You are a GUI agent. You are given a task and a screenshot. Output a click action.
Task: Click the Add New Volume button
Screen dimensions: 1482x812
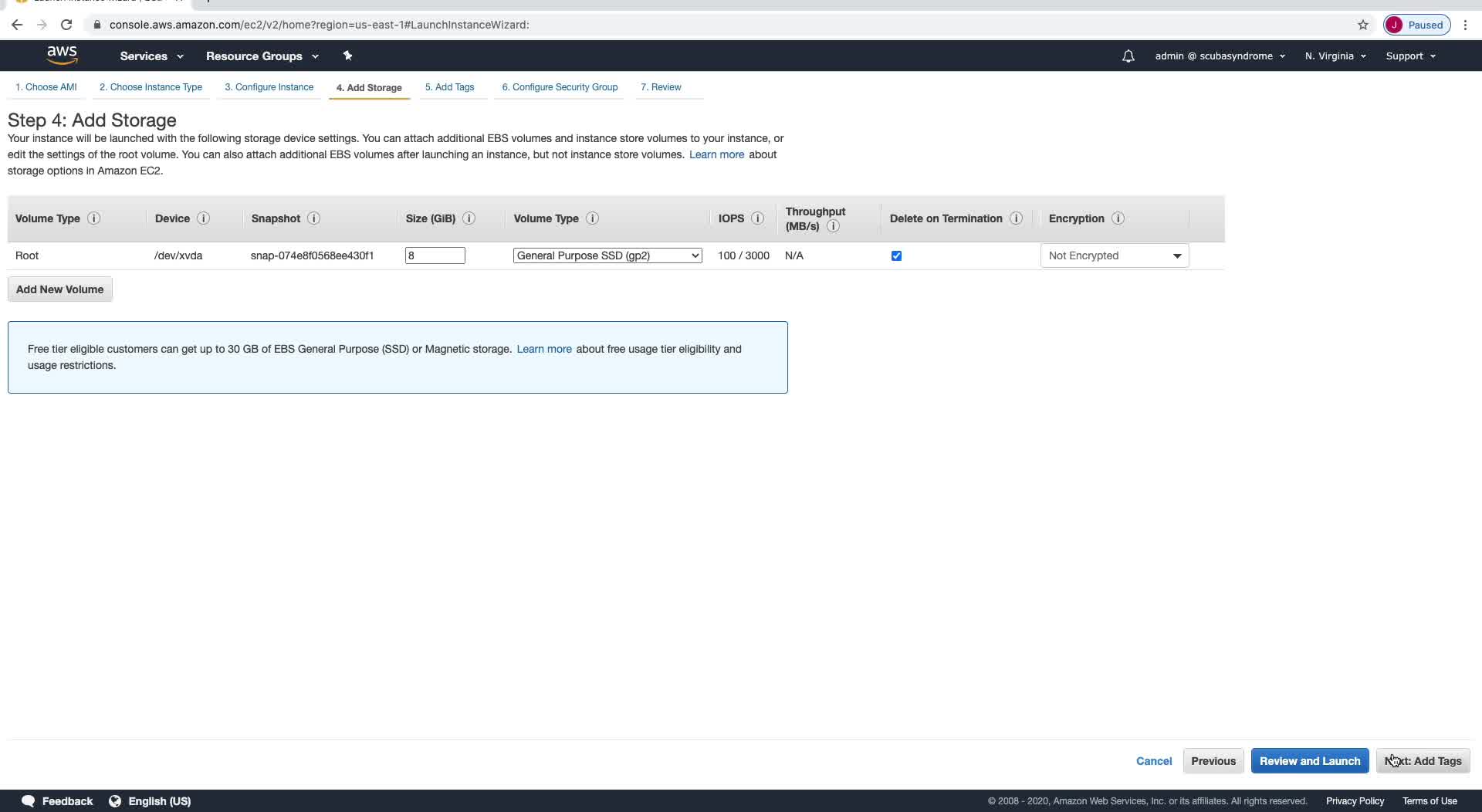(x=59, y=289)
